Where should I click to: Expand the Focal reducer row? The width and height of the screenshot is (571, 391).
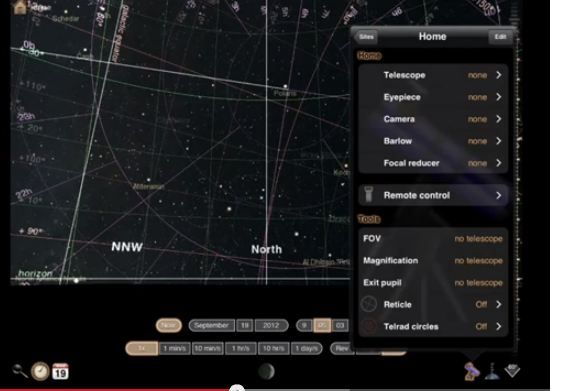click(x=433, y=163)
